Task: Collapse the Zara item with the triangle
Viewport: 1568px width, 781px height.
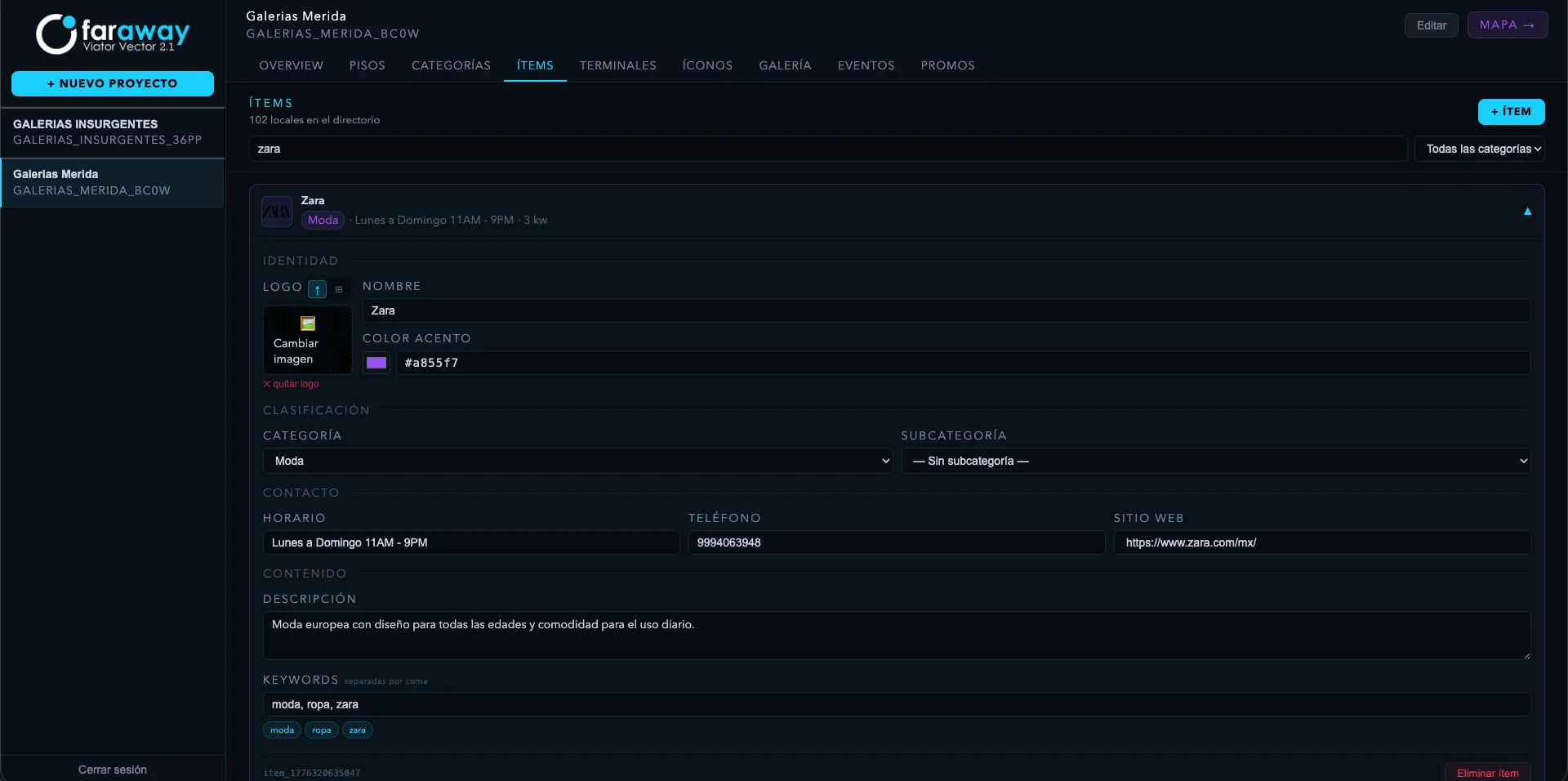Action: (x=1527, y=212)
